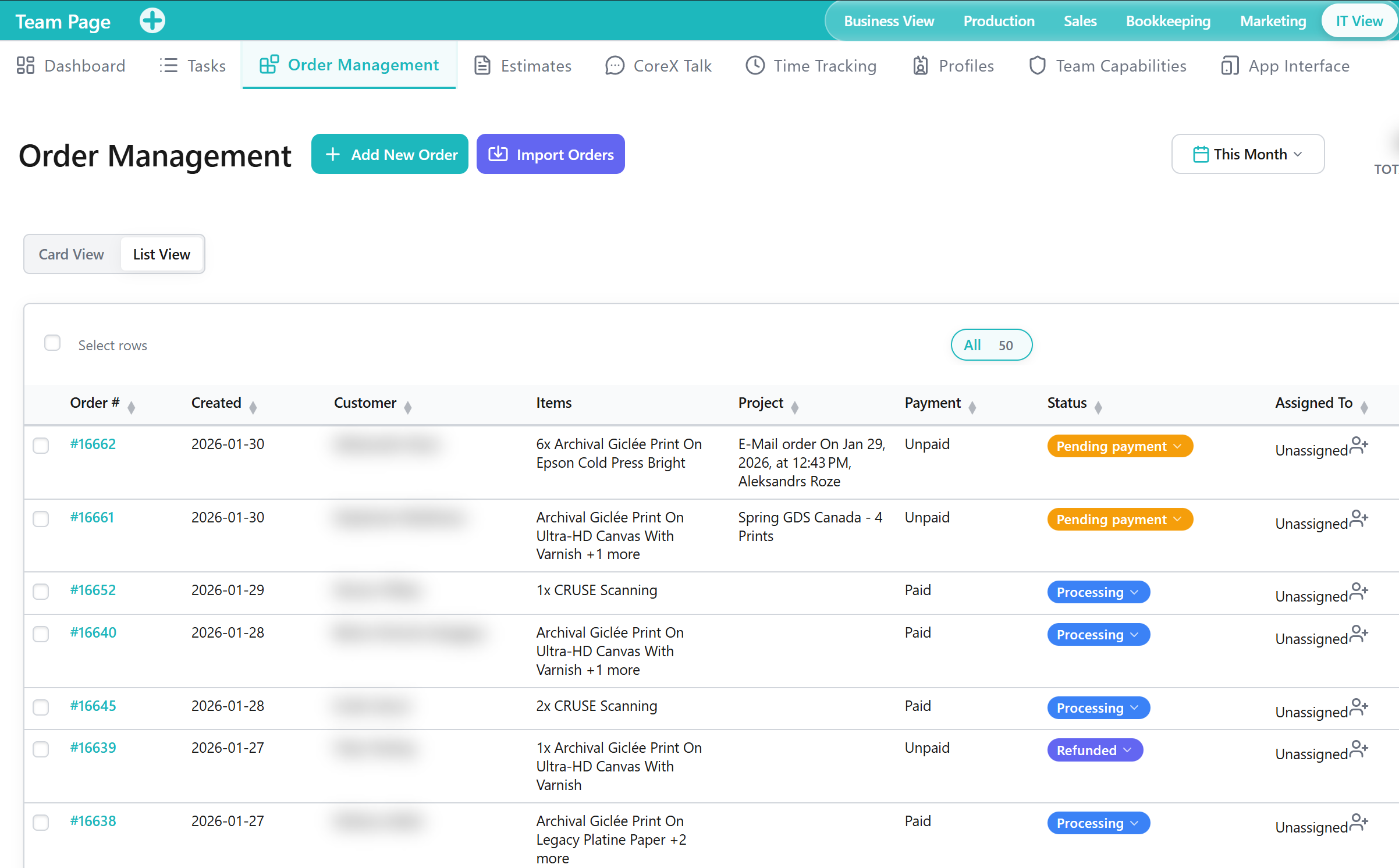Sort by Assigned To column arrows
This screenshot has height=868, width=1399.
point(1364,407)
